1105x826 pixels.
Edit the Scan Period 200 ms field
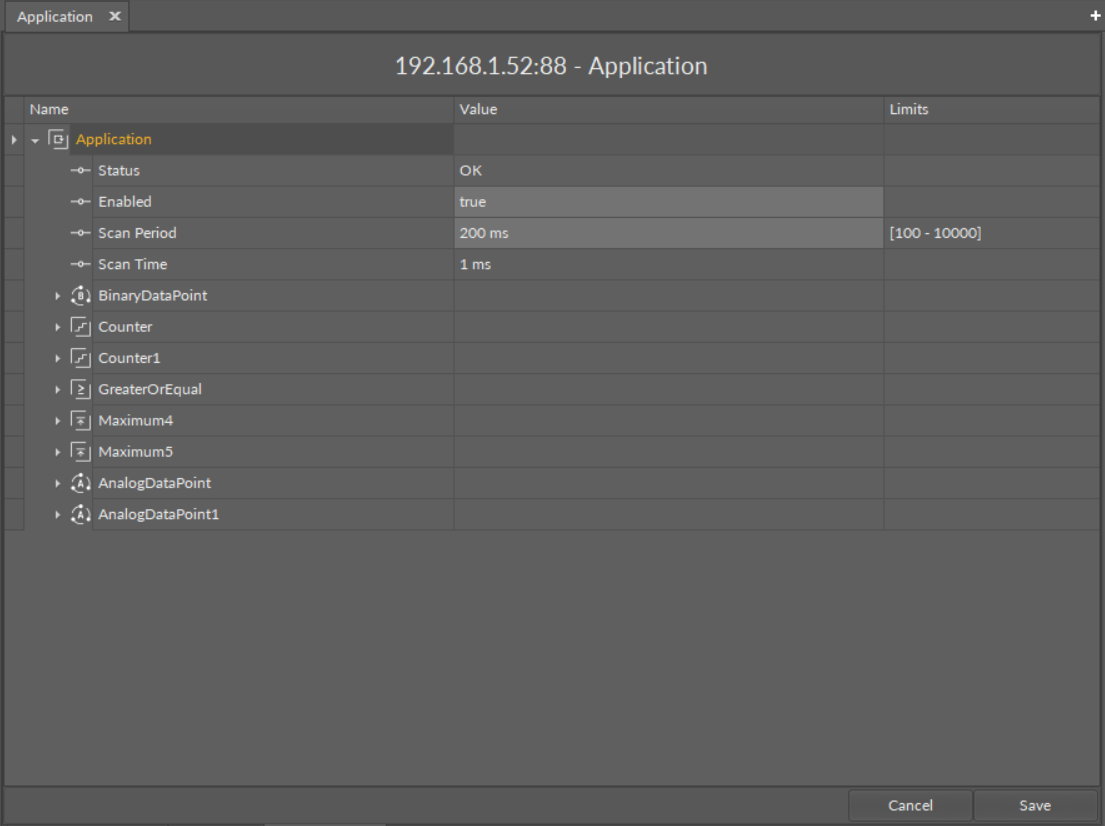668,234
